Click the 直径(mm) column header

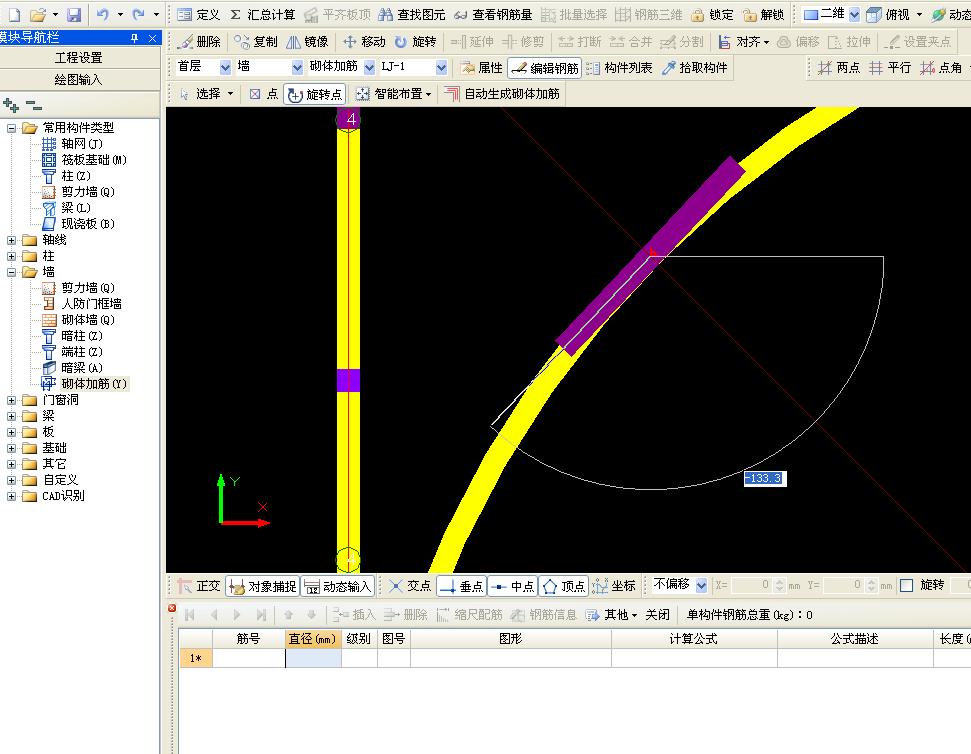click(313, 639)
